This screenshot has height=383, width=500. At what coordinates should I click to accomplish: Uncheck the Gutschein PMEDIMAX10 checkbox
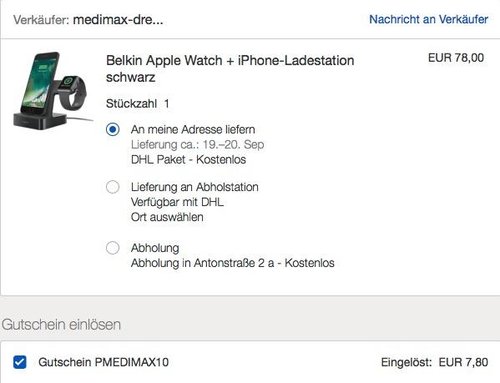click(20, 362)
